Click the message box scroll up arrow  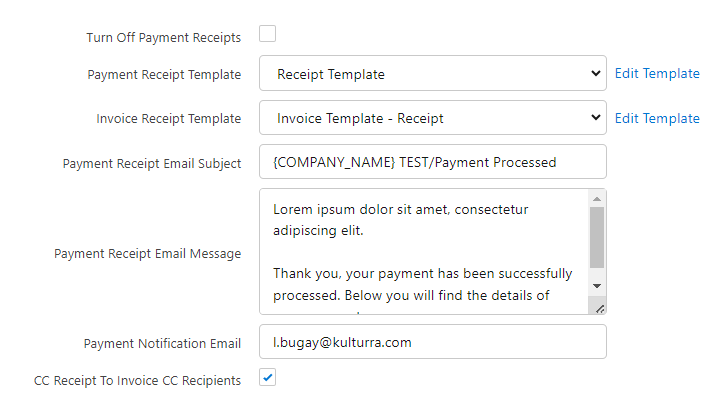click(x=597, y=197)
